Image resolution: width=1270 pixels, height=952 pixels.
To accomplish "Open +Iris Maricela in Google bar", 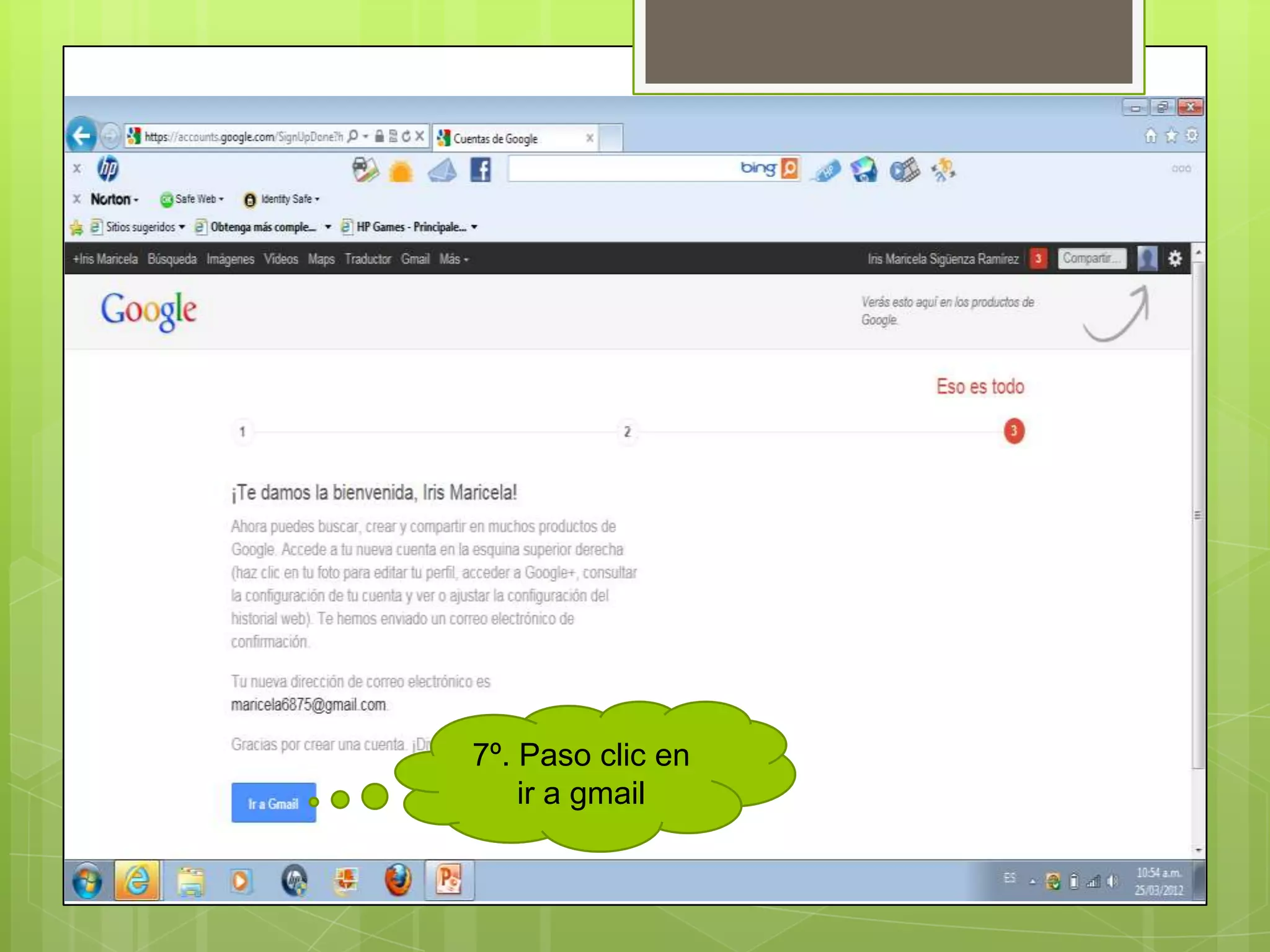I will (105, 259).
